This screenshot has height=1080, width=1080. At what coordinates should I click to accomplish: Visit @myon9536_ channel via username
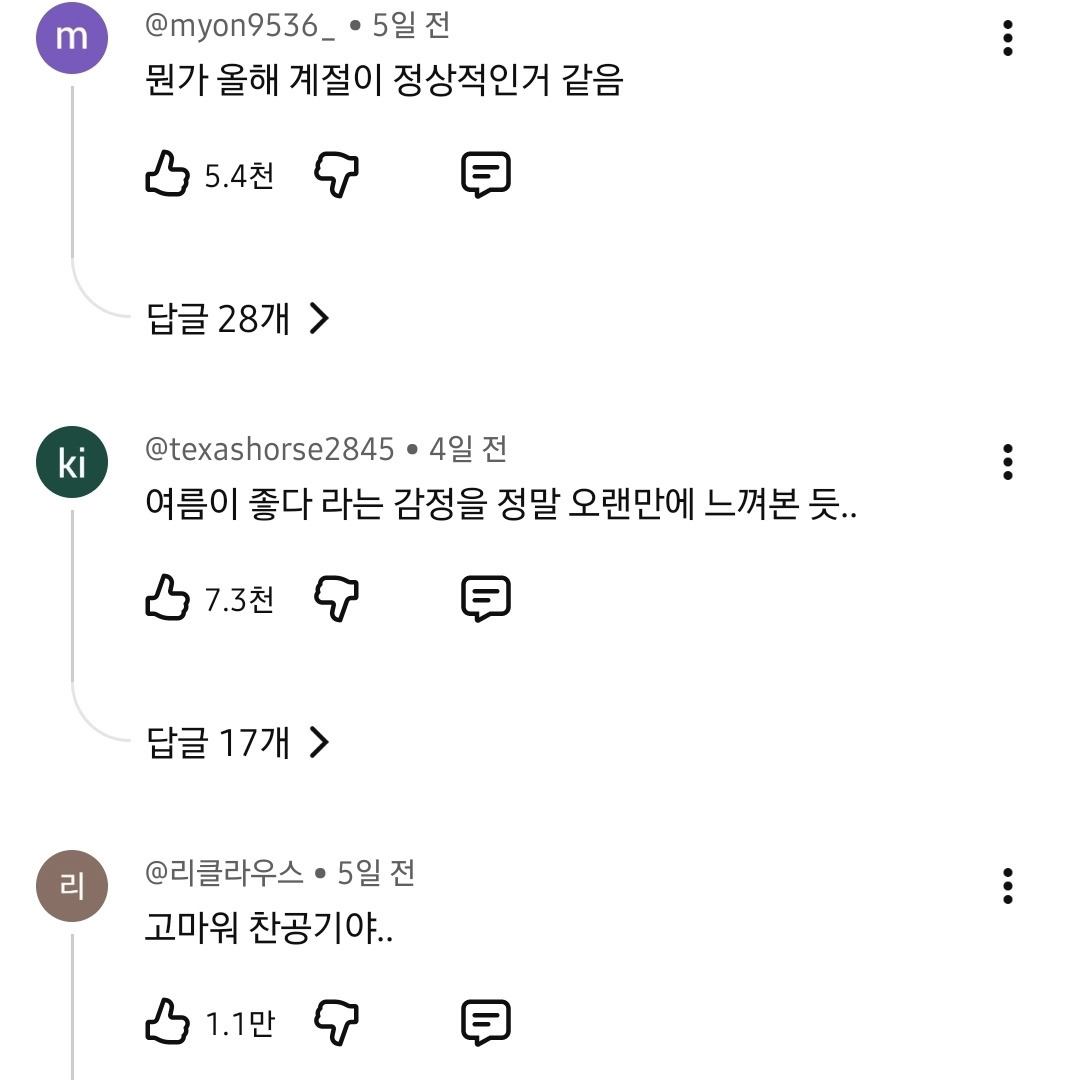[x=240, y=26]
